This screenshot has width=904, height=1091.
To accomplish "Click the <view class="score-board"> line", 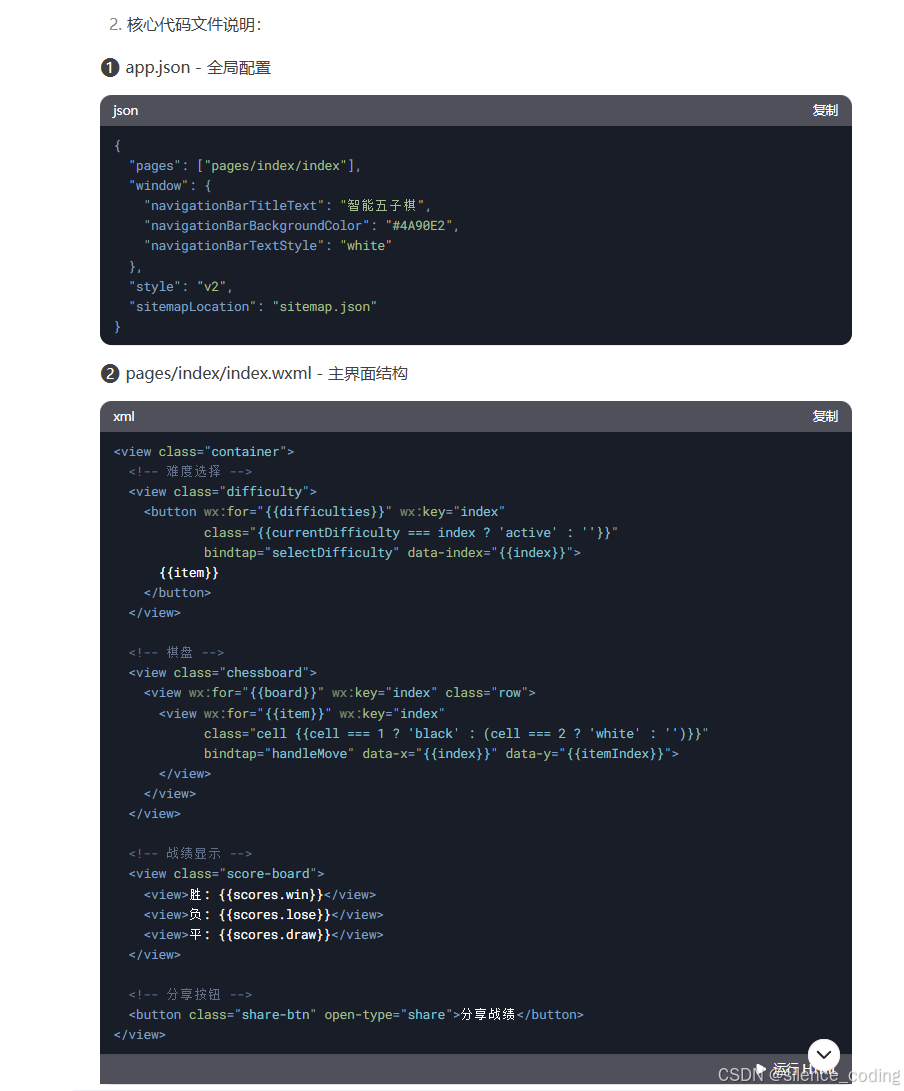I will [x=226, y=874].
